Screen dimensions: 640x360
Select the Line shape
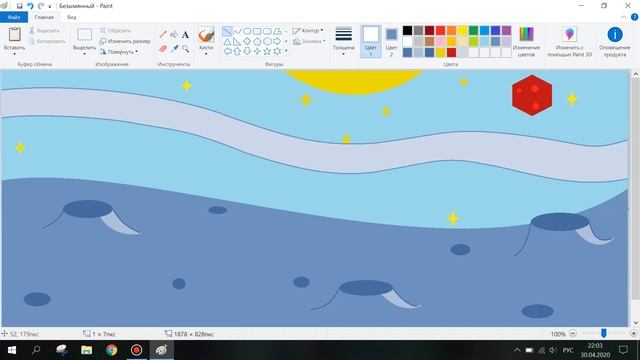click(x=227, y=31)
